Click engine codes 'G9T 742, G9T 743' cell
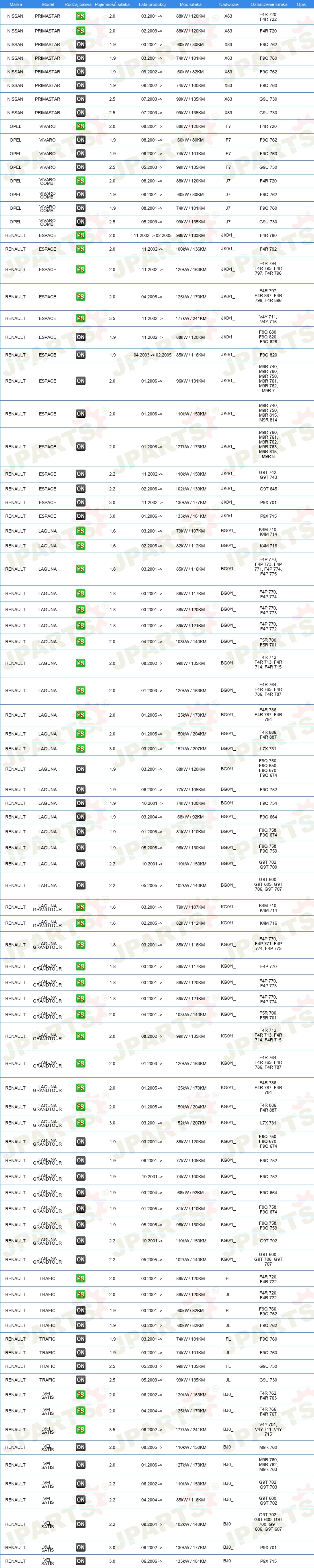The image size is (314, 1568). [268, 474]
